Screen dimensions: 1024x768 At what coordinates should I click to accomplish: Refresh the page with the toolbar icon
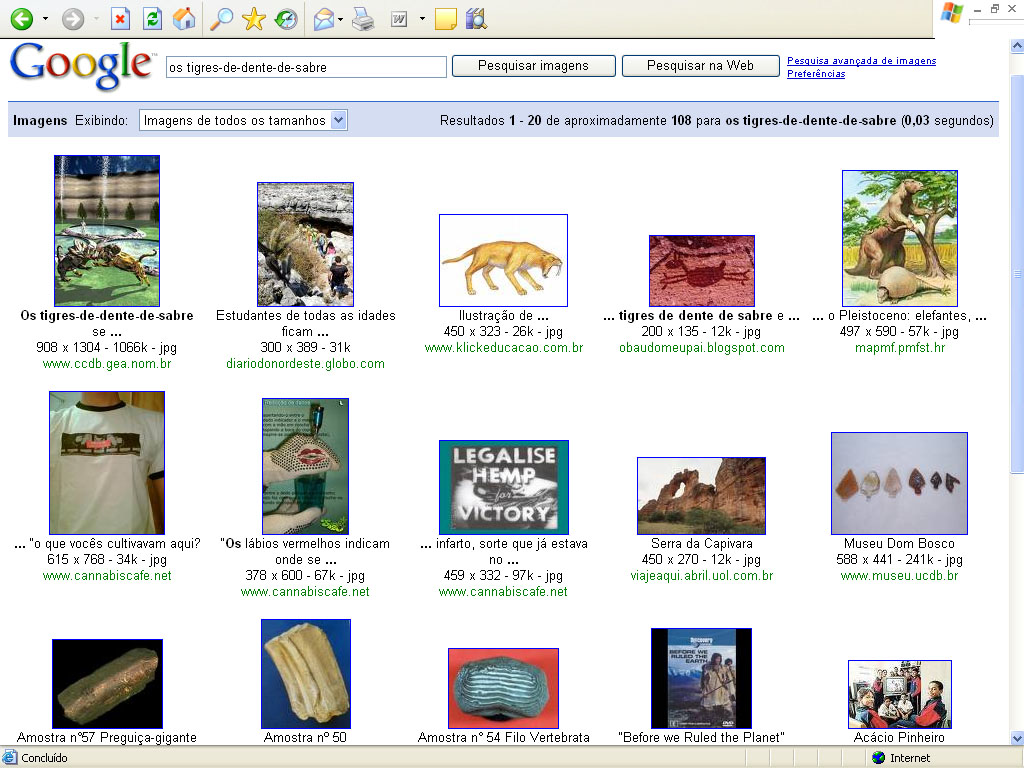pos(151,19)
